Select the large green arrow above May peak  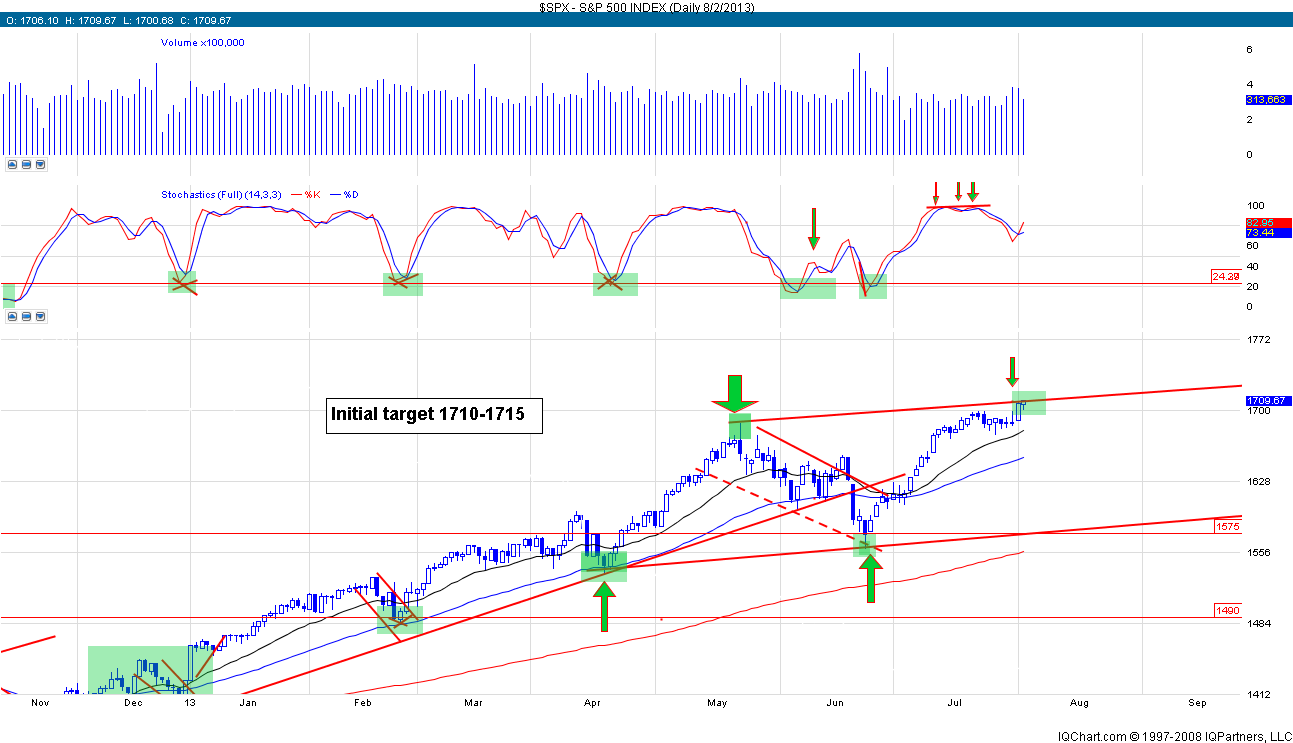pos(735,394)
